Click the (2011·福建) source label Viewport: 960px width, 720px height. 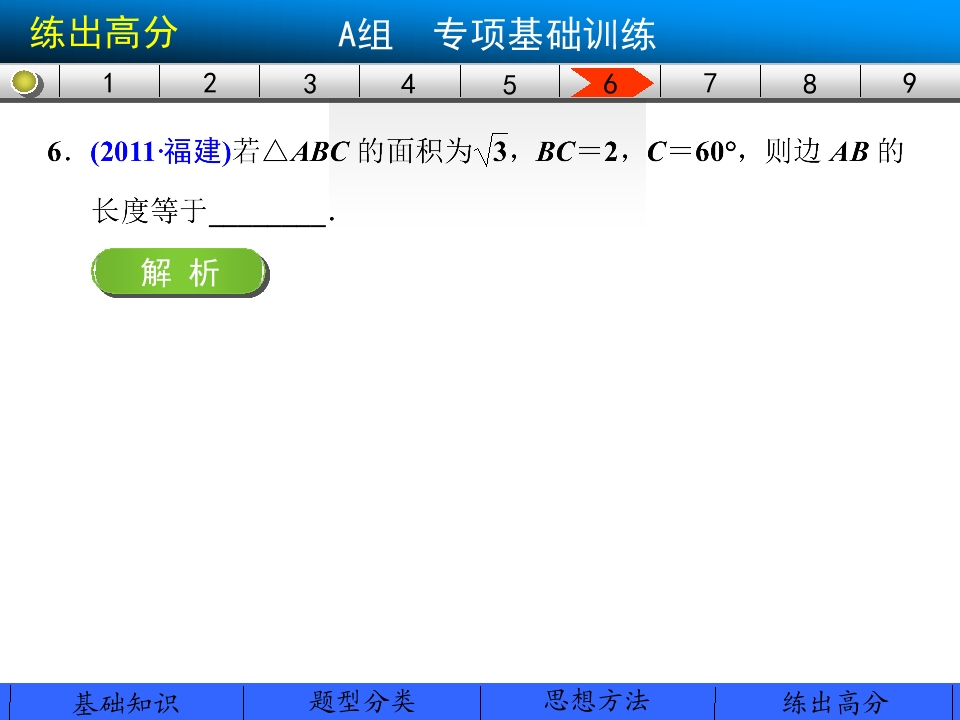tap(160, 151)
